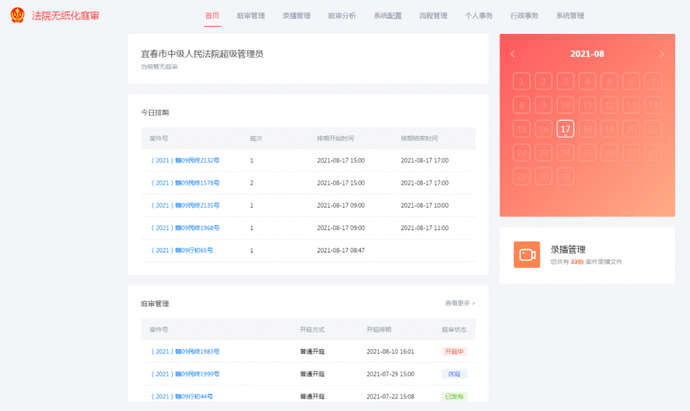Select day 10 in the calendar
Image resolution: width=690 pixels, height=411 pixels.
point(565,105)
